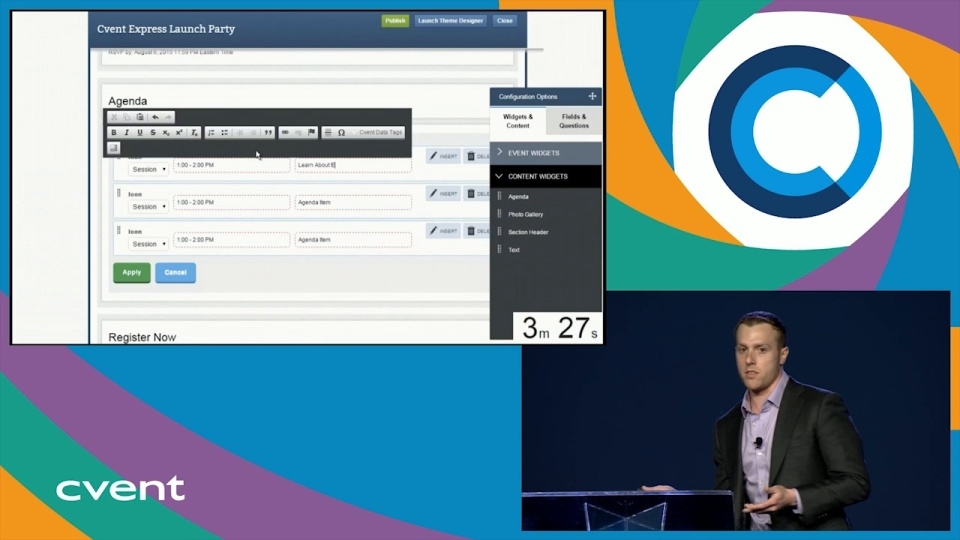Viewport: 960px width, 540px height.
Task: Open the Session dropdown in the last agenda row
Action: click(x=149, y=244)
